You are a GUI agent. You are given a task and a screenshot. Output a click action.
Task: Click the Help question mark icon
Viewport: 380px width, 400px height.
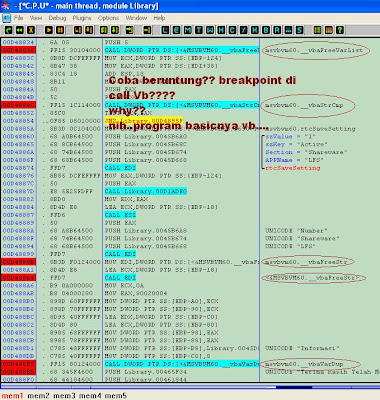[x=340, y=30]
